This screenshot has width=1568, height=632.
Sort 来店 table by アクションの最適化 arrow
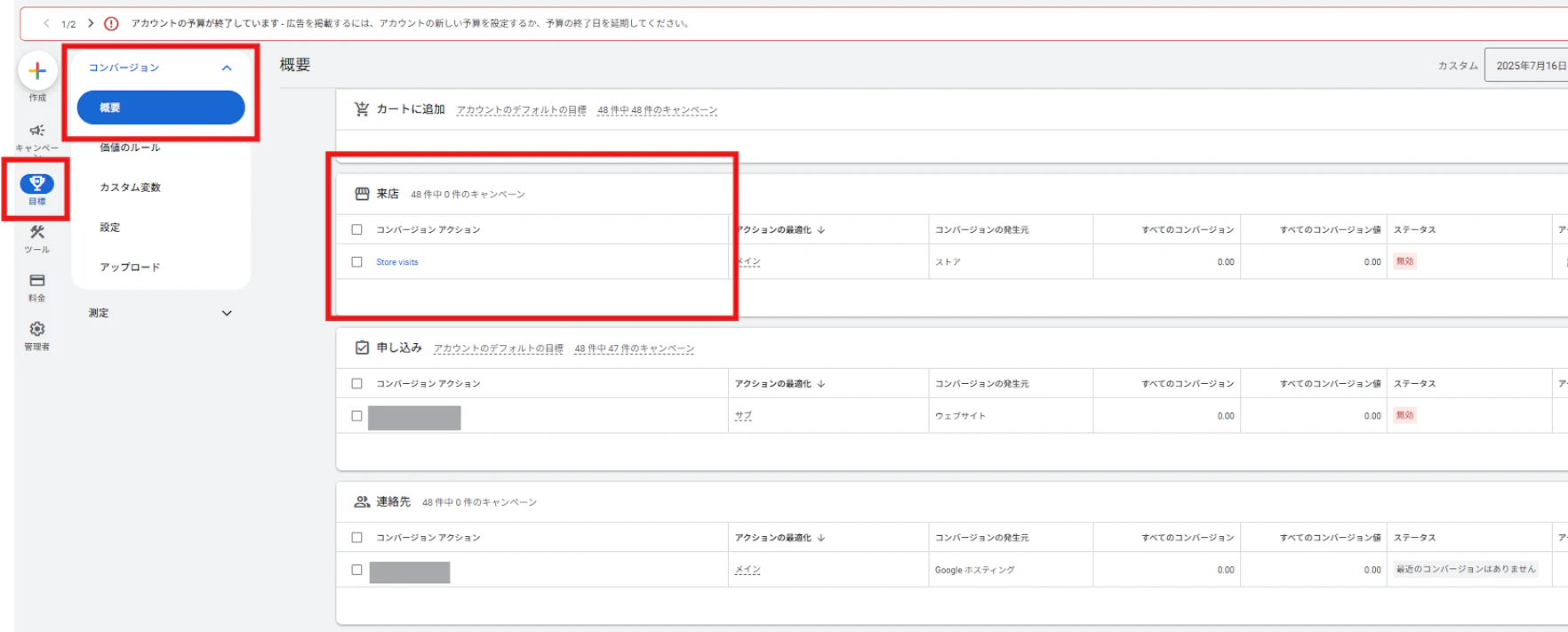click(821, 230)
